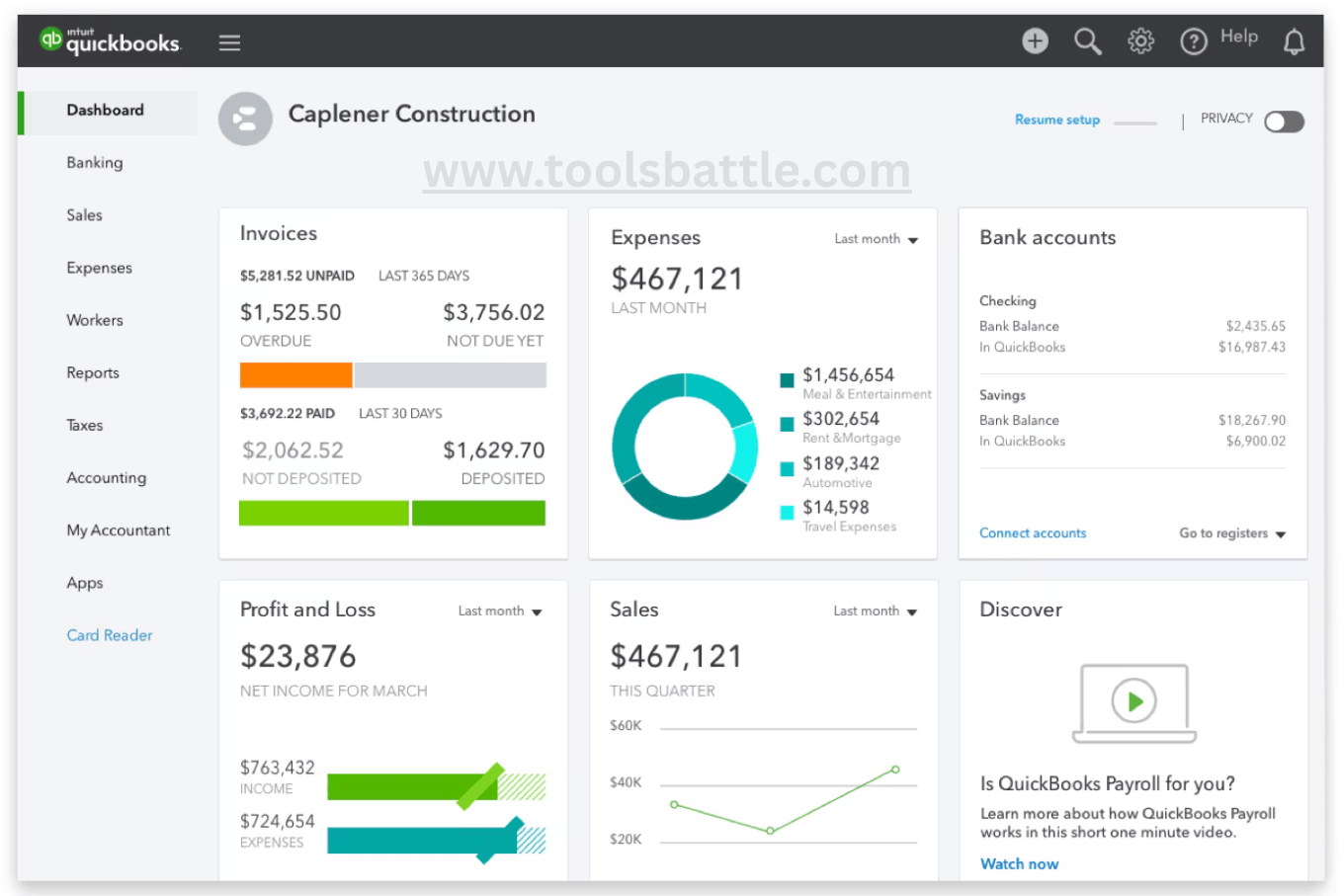
Task: Toggle the Privacy switch
Action: pyautogui.click(x=1284, y=121)
